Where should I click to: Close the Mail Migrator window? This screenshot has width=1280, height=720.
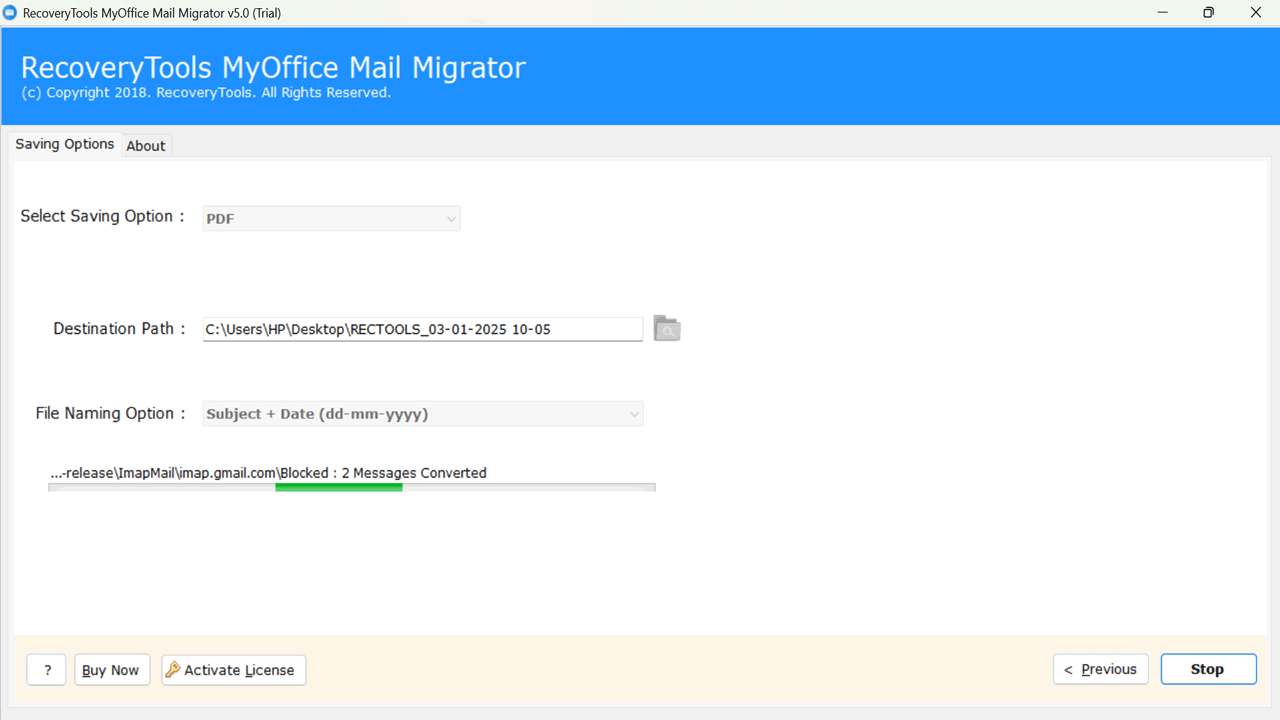pos(1256,13)
